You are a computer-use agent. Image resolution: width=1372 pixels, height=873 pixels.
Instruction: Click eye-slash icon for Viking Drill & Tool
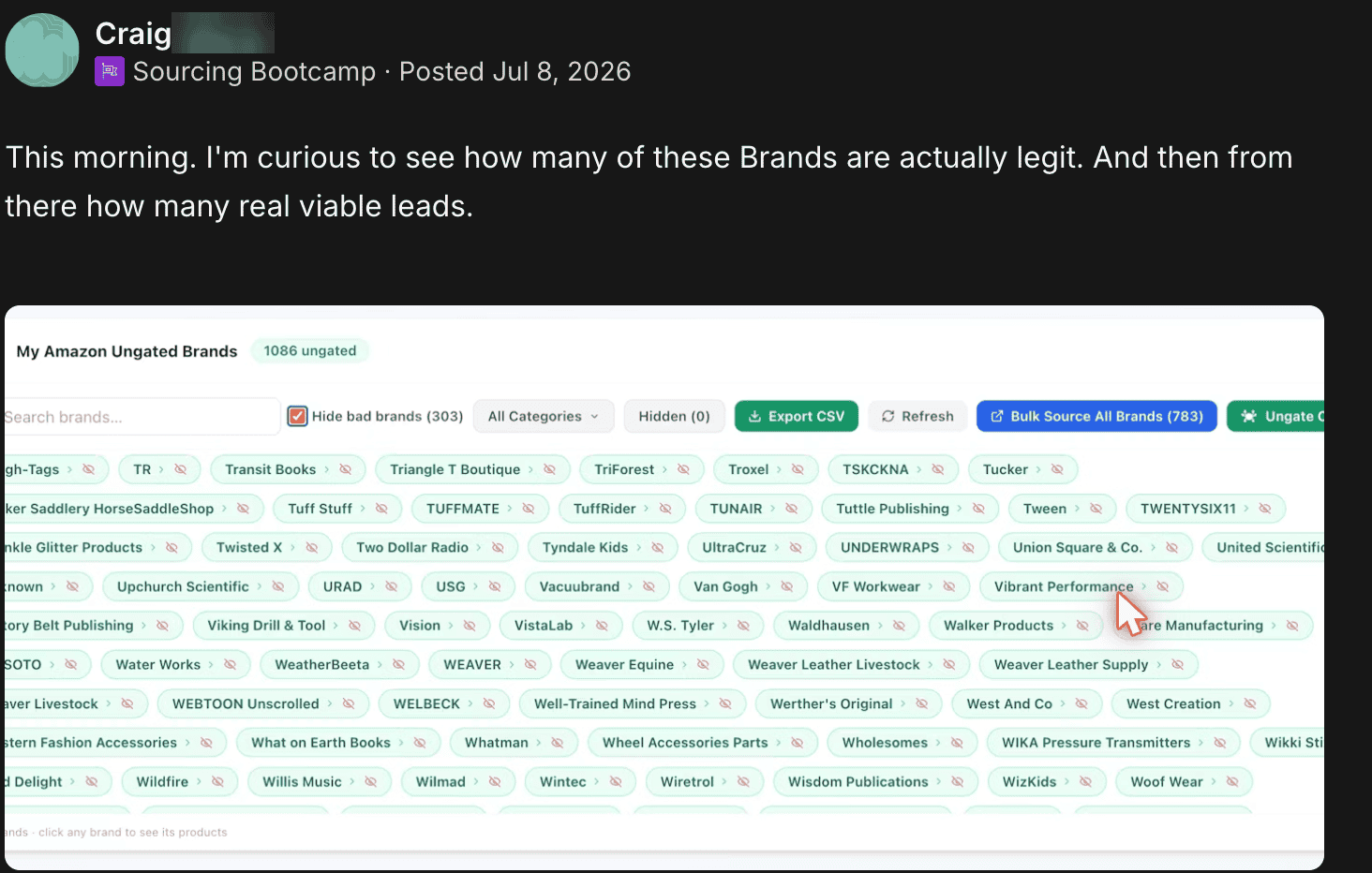354,626
